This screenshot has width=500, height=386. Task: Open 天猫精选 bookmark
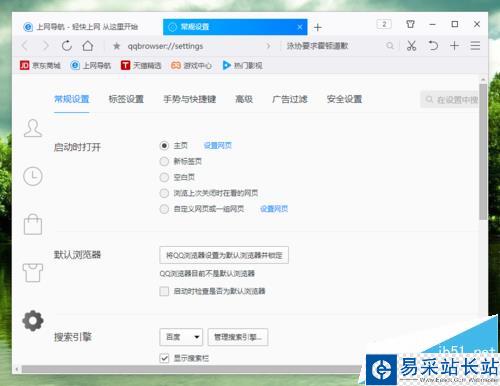point(141,65)
